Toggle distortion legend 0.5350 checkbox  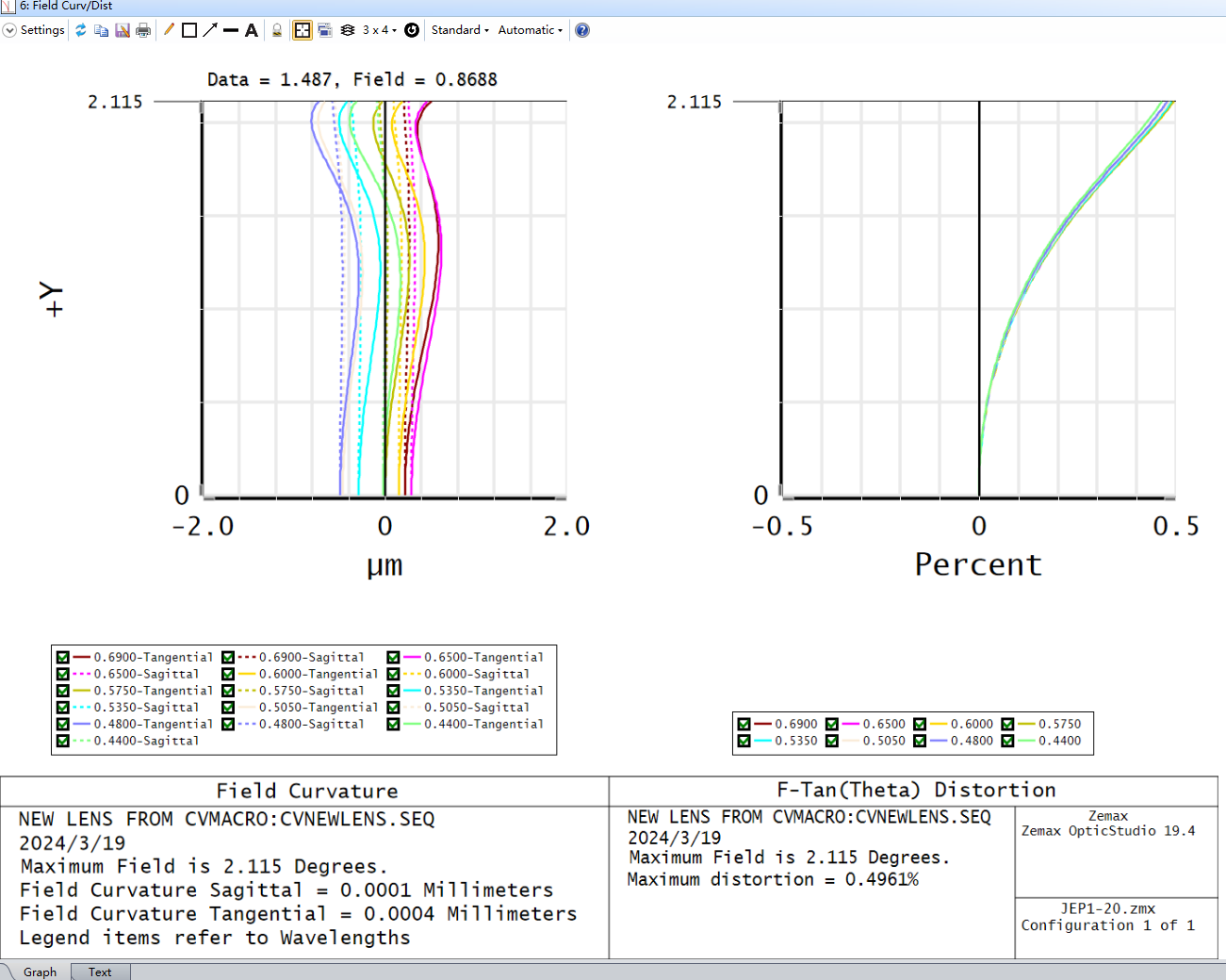[x=744, y=742]
